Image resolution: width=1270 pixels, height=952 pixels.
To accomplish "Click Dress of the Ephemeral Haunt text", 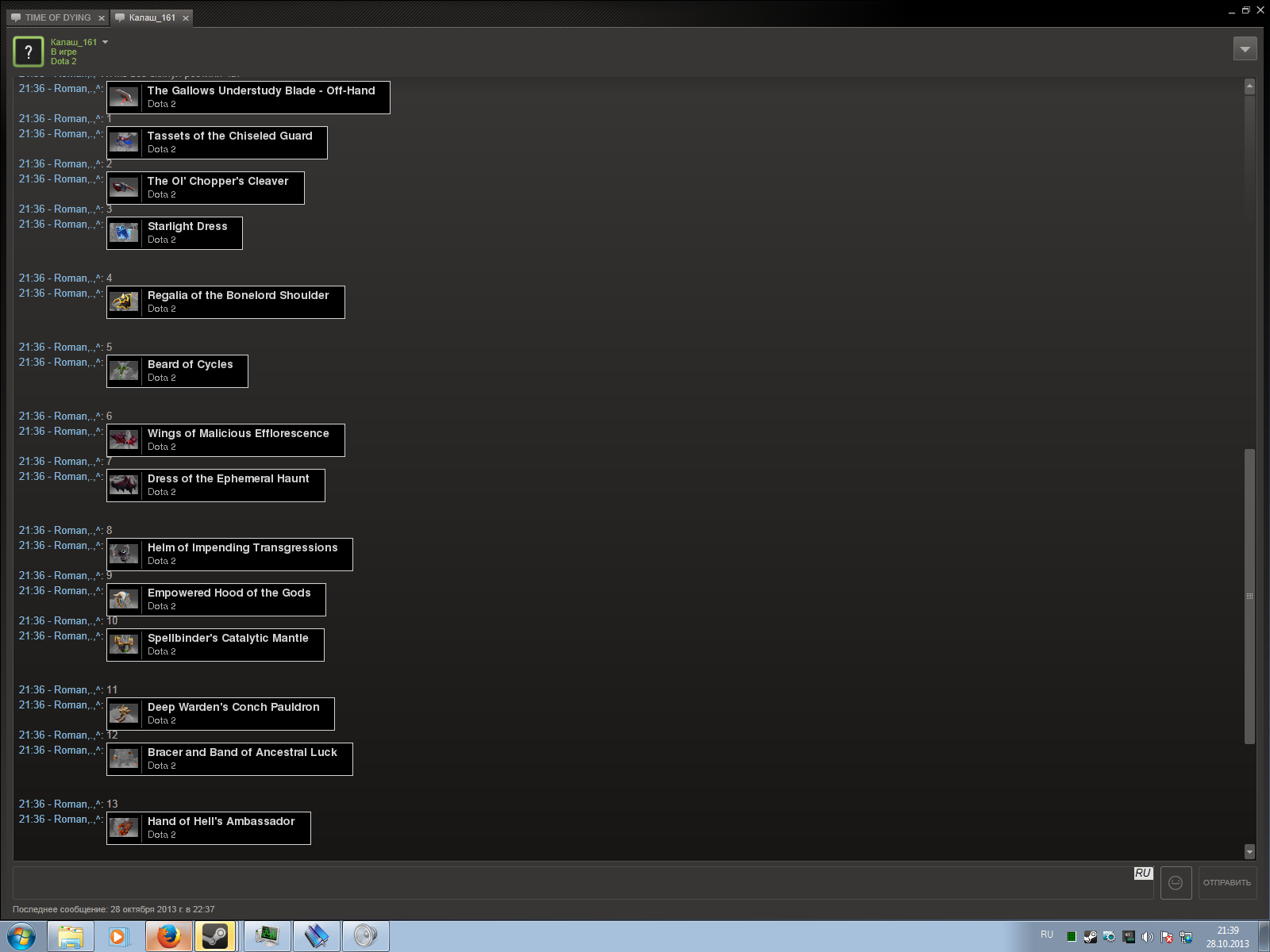I will tap(229, 478).
